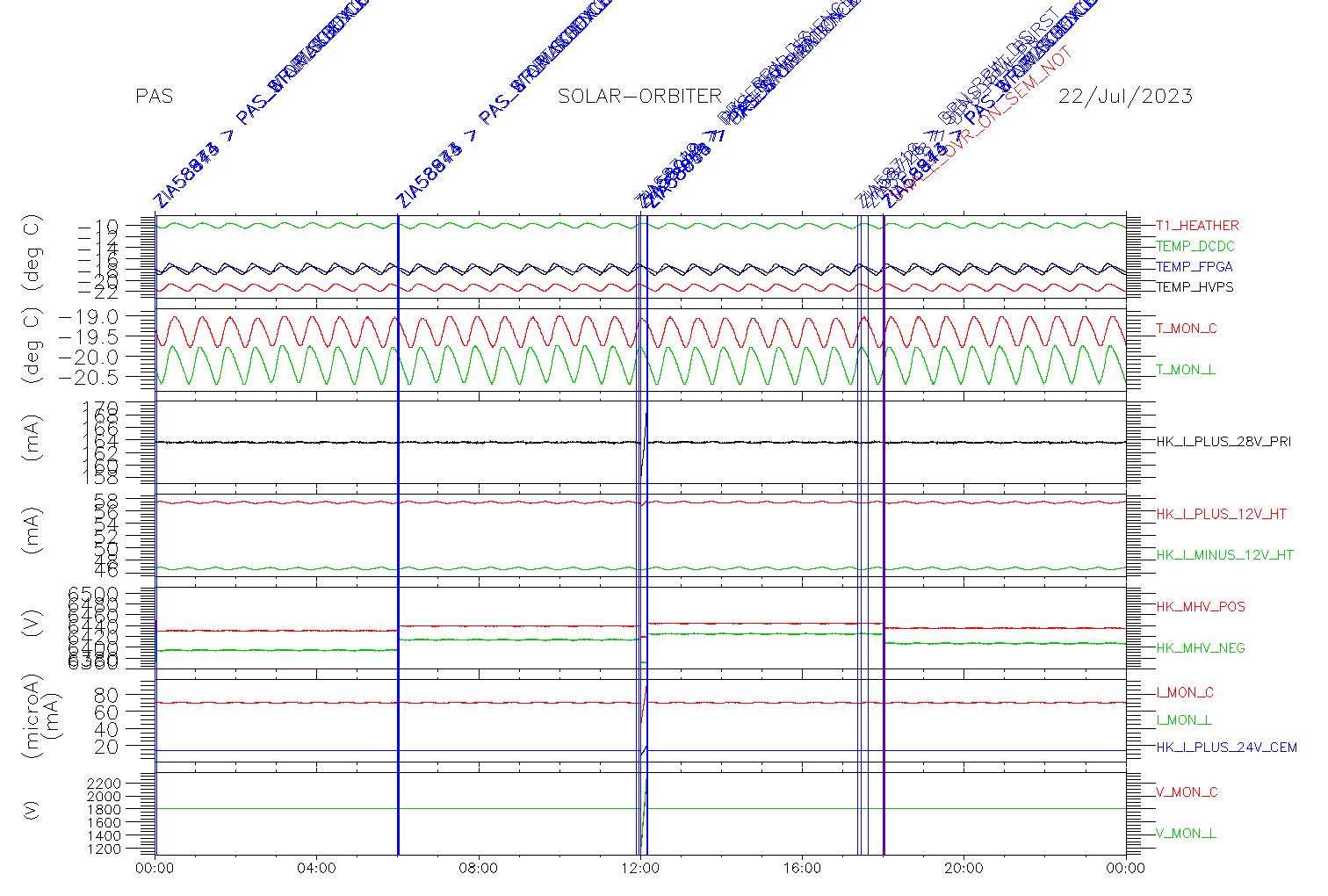Select the TEMP_DCDC legend label
1328x896 pixels.
(1195, 247)
